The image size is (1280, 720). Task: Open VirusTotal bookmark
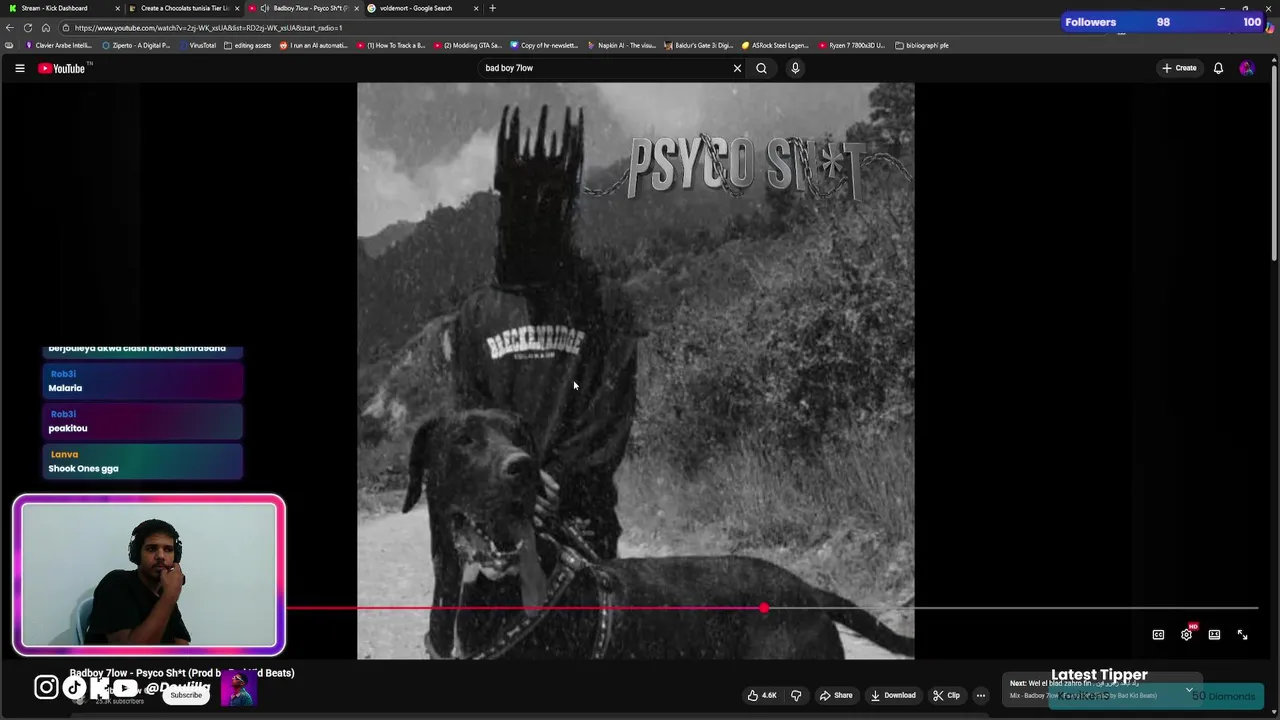197,45
